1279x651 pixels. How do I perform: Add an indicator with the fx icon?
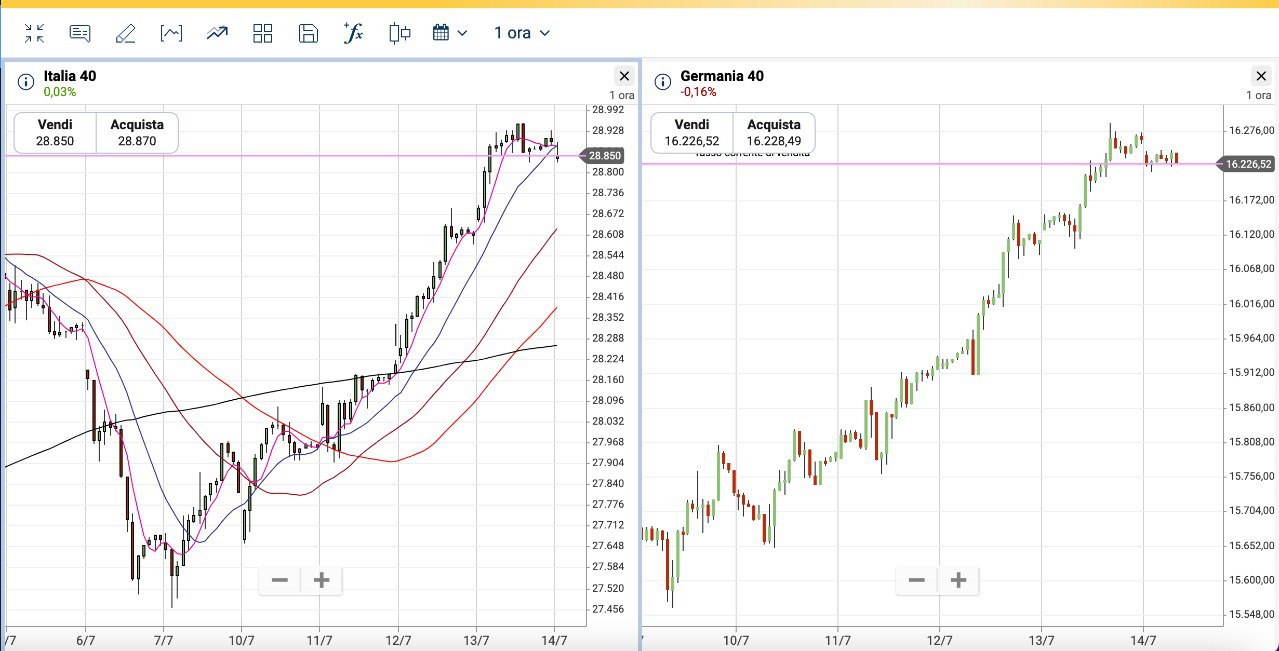tap(353, 33)
